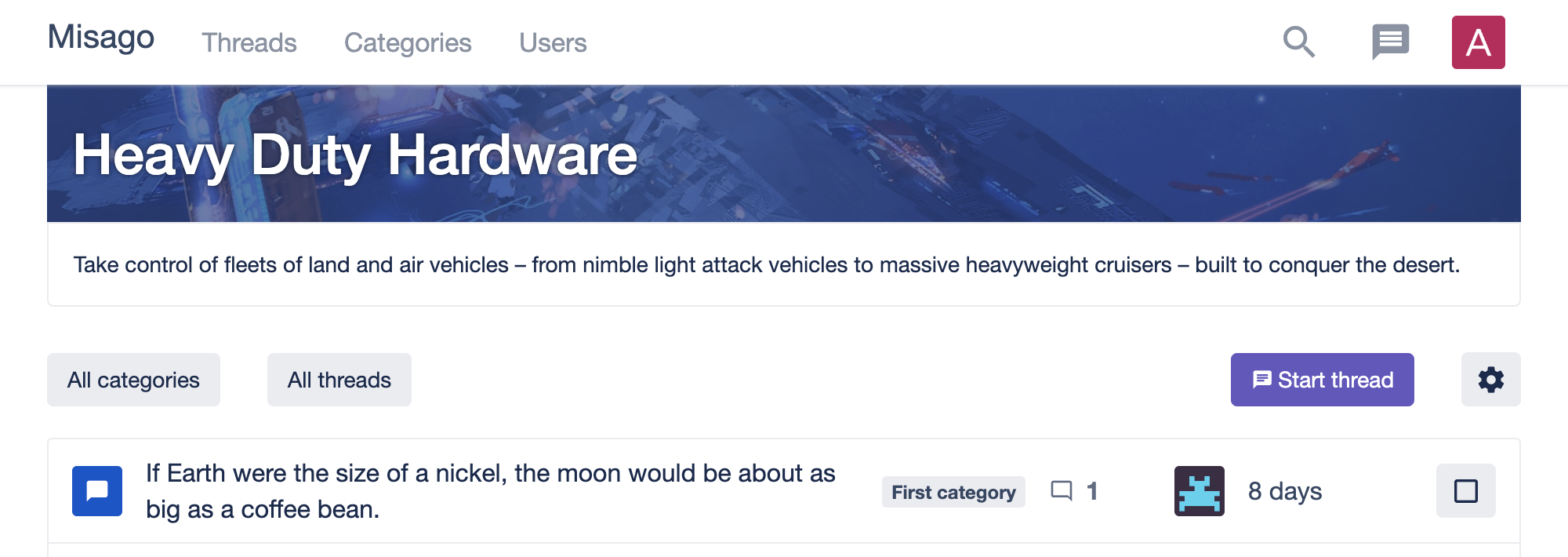Click the First category label

tap(953, 492)
